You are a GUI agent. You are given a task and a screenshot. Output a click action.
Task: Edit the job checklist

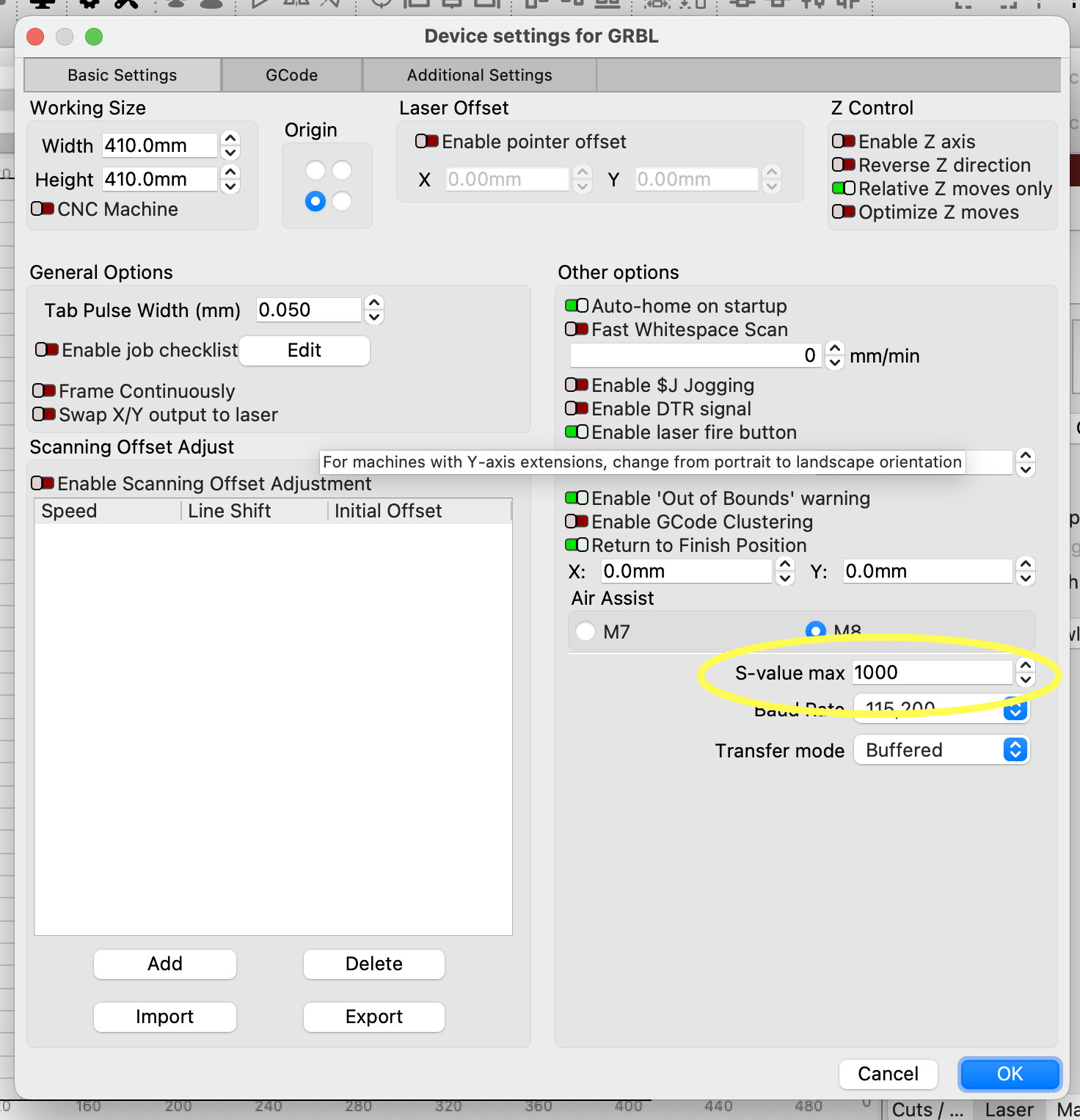(x=304, y=350)
